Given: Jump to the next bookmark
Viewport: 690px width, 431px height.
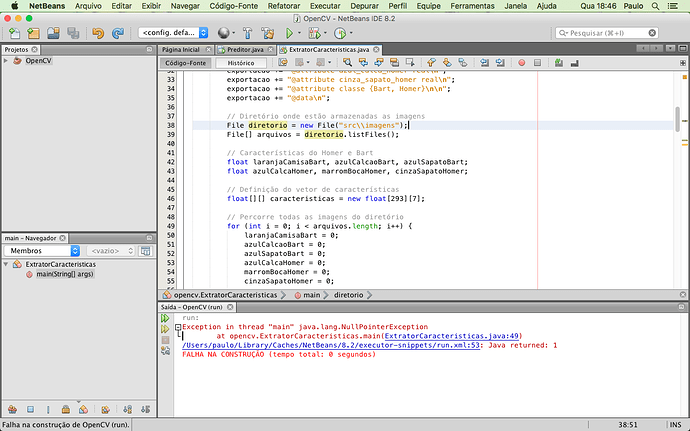Looking at the screenshot, I should click(x=447, y=63).
